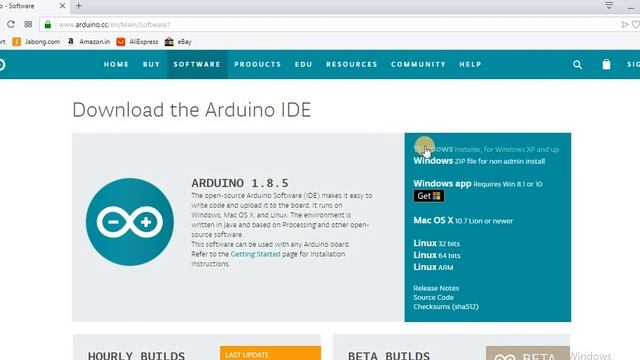Open the PRODUCTS navigation item
640x360 pixels.
[x=258, y=64]
